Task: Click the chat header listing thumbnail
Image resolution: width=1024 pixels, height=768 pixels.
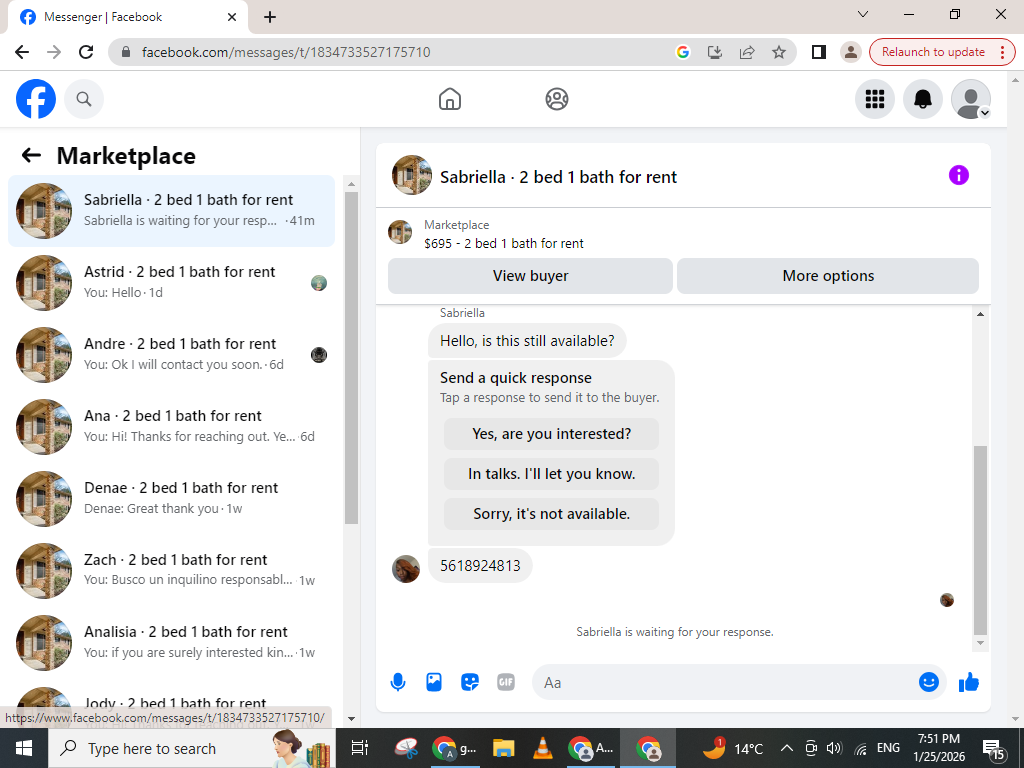Action: point(411,175)
